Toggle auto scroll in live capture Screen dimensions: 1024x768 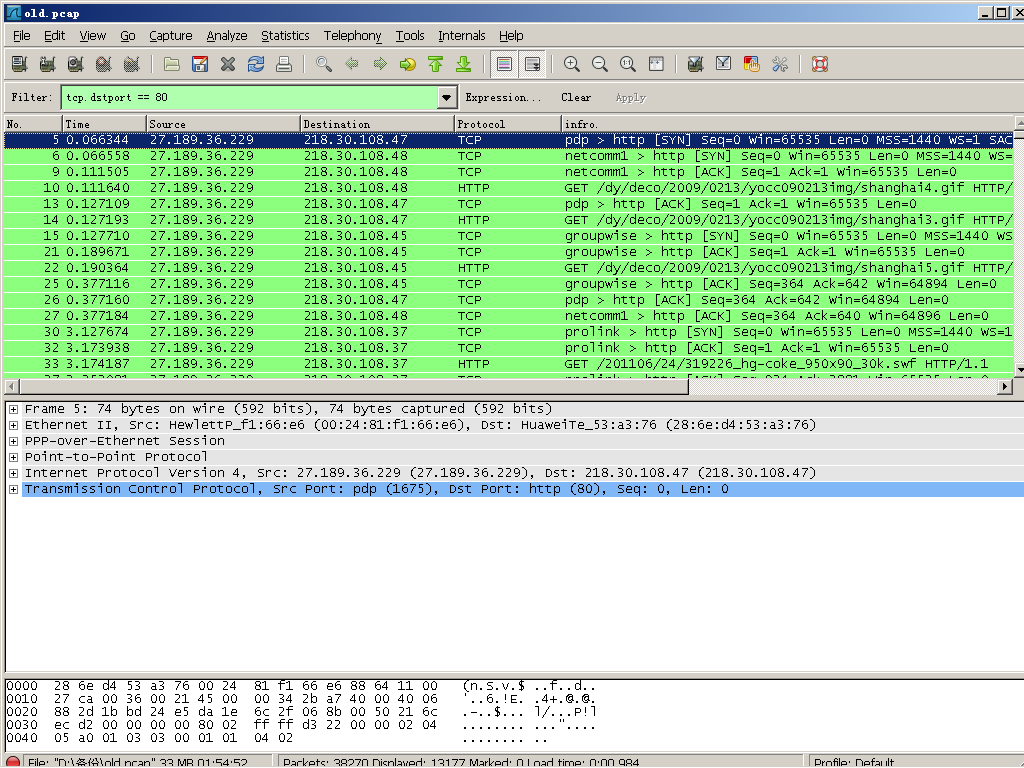click(x=533, y=64)
